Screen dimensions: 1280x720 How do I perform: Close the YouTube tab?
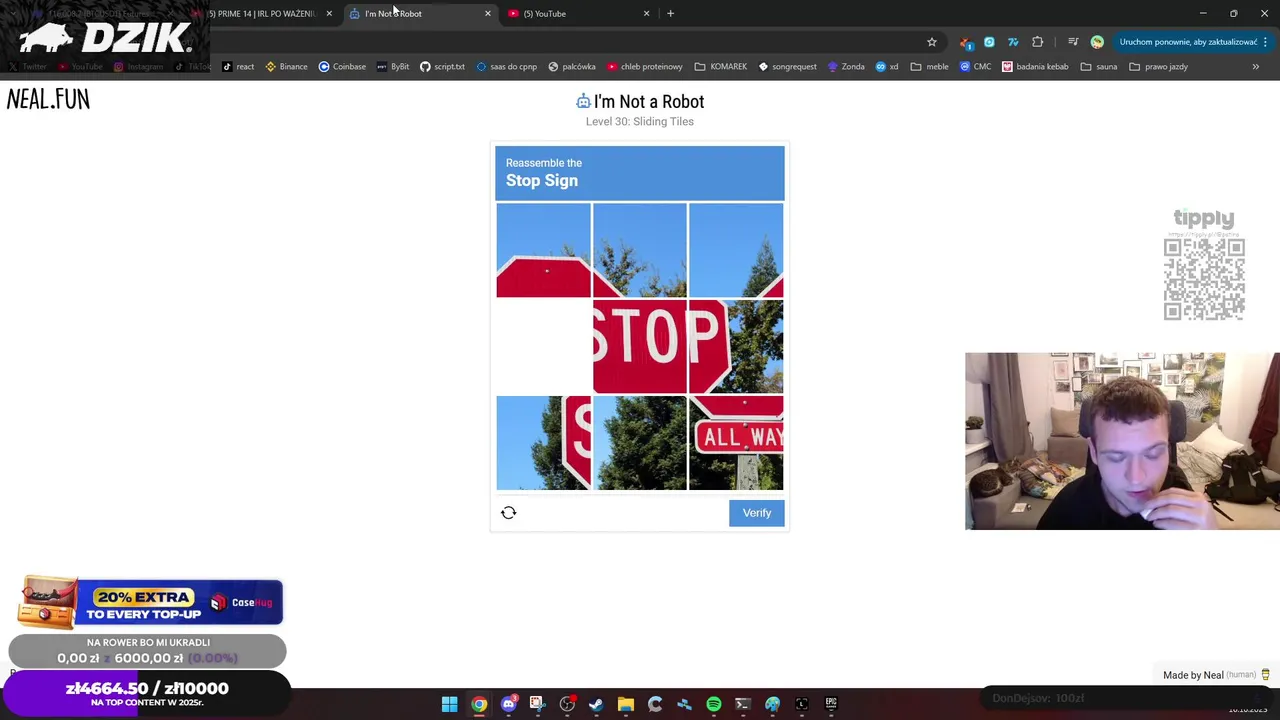[x=646, y=14]
